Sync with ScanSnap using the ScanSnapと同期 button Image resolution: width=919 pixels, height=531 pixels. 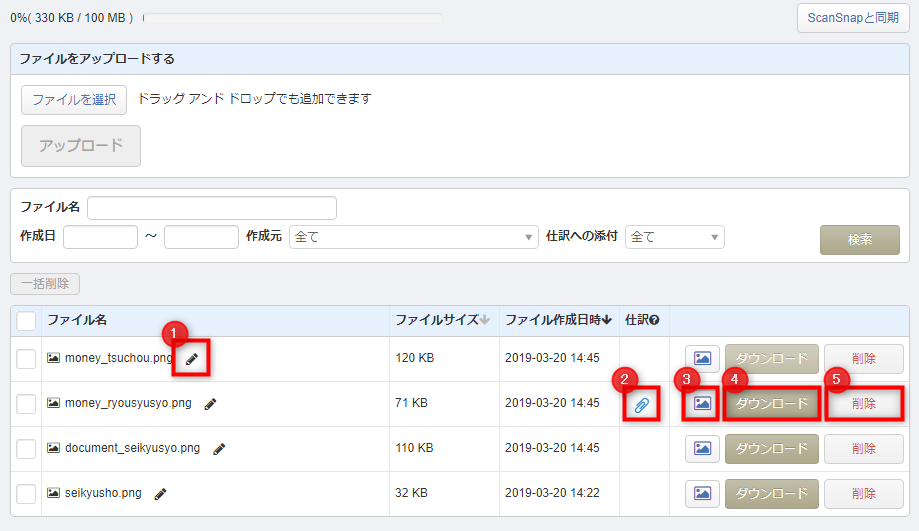tap(853, 18)
